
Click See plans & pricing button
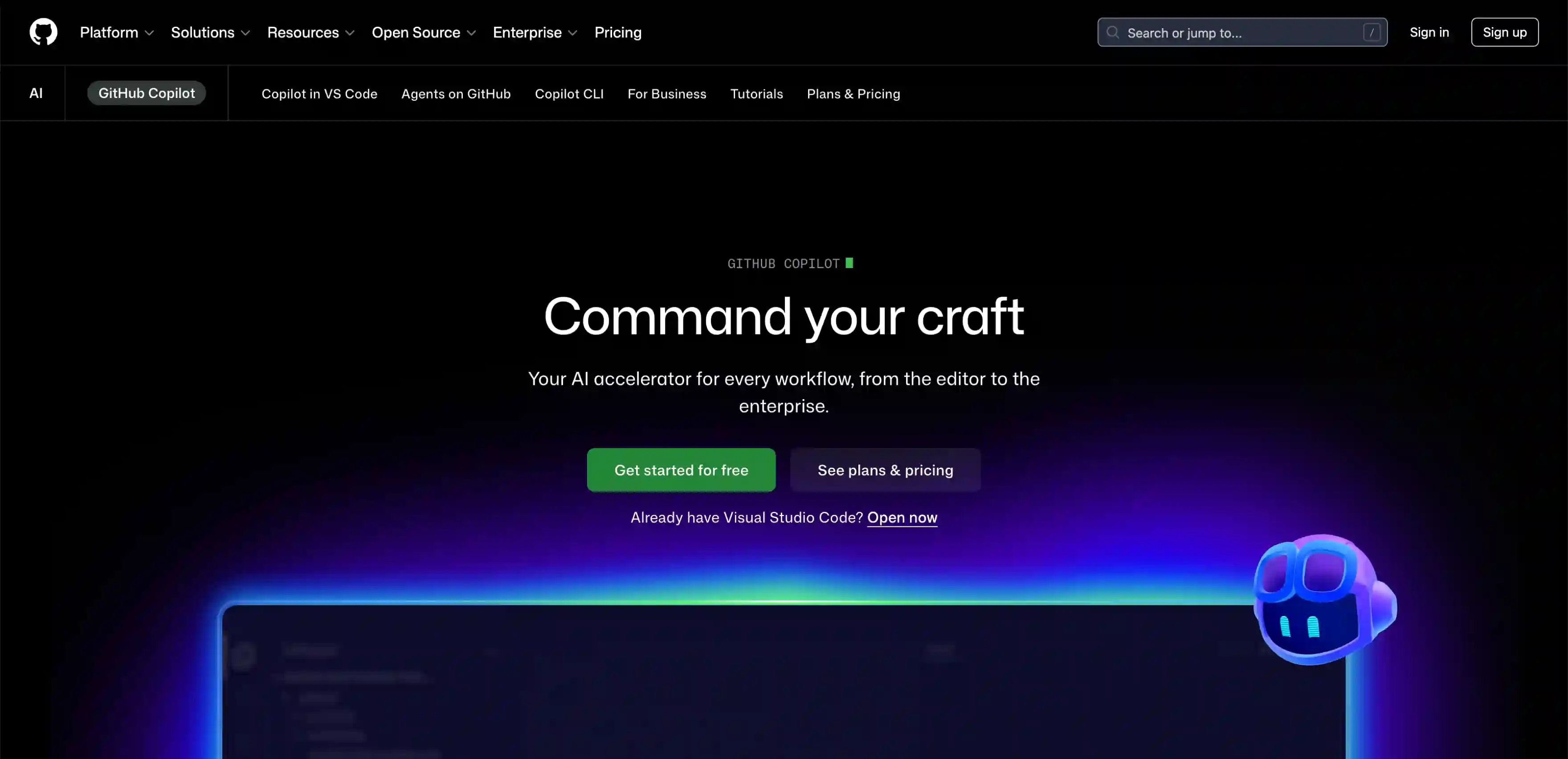pos(885,470)
